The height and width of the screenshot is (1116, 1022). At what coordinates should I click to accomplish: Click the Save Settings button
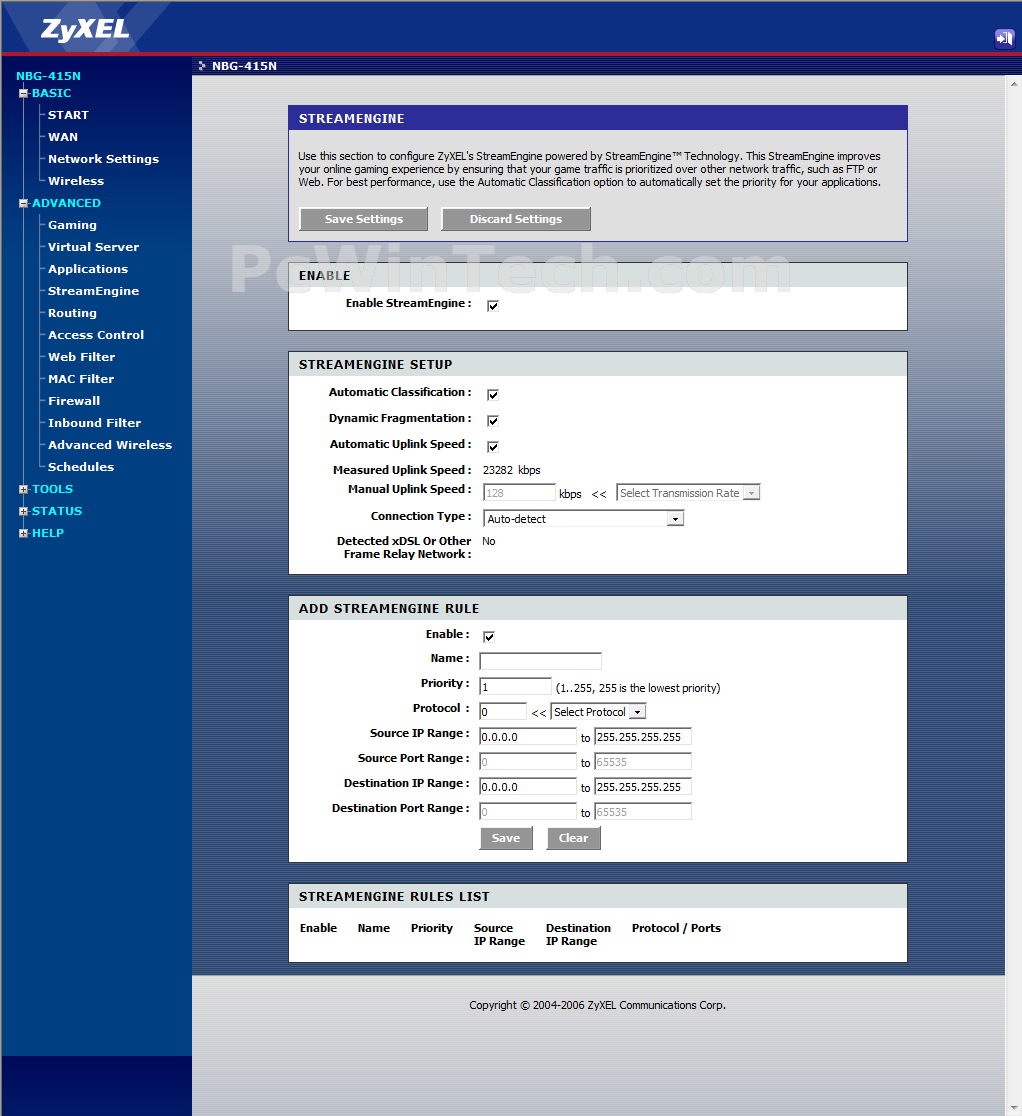pyautogui.click(x=364, y=219)
